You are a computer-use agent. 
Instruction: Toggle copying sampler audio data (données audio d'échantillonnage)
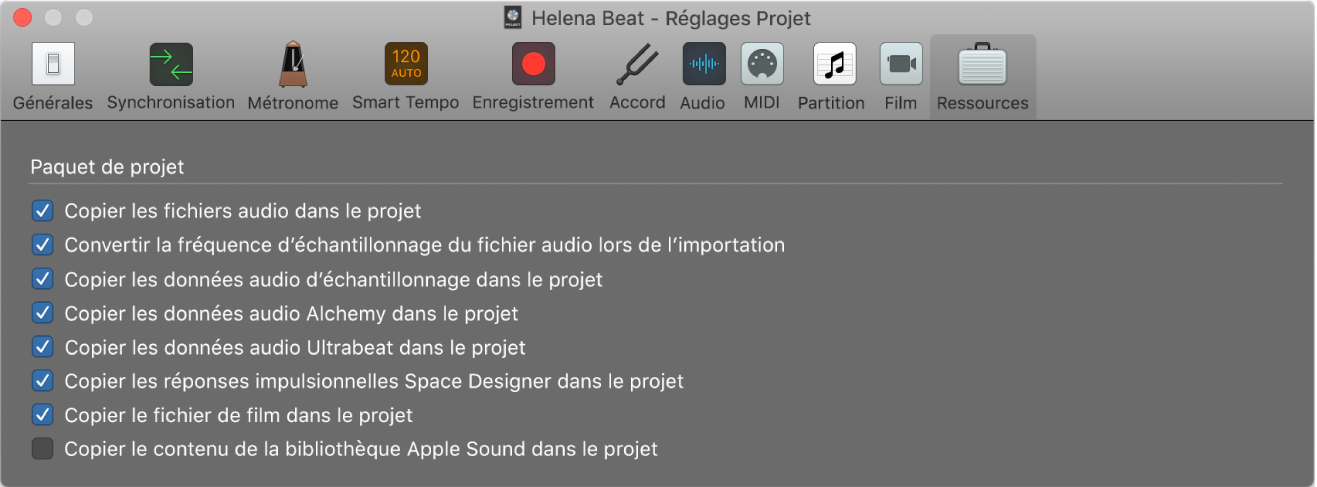click(42, 279)
